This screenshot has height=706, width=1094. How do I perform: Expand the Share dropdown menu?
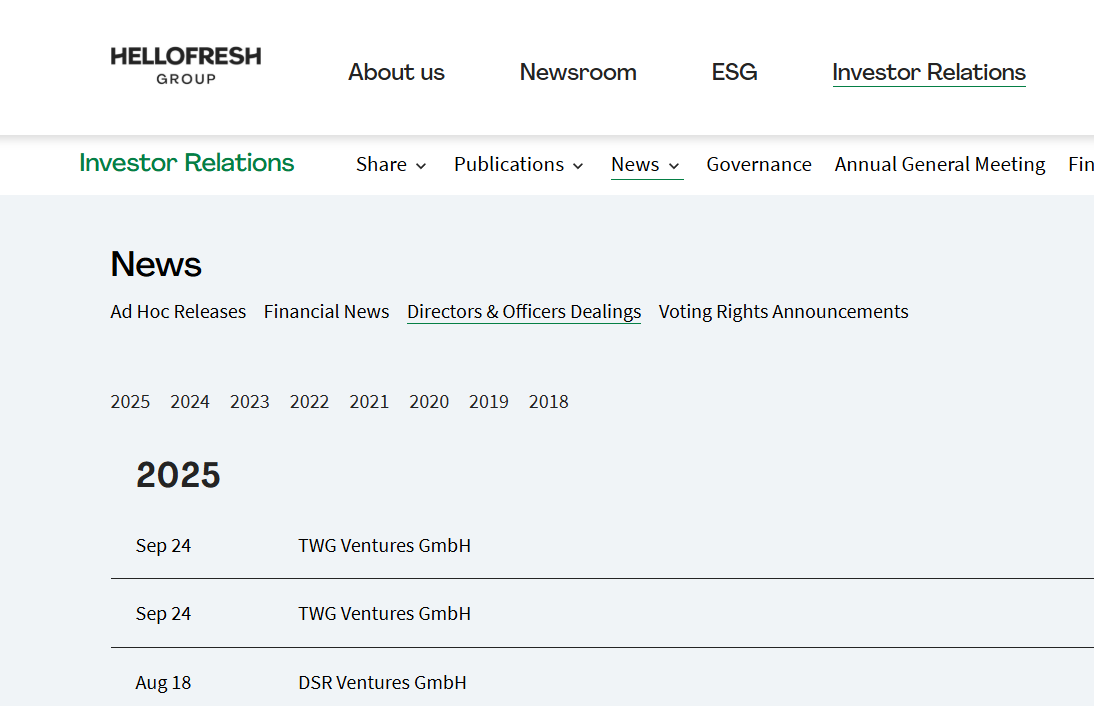point(391,165)
